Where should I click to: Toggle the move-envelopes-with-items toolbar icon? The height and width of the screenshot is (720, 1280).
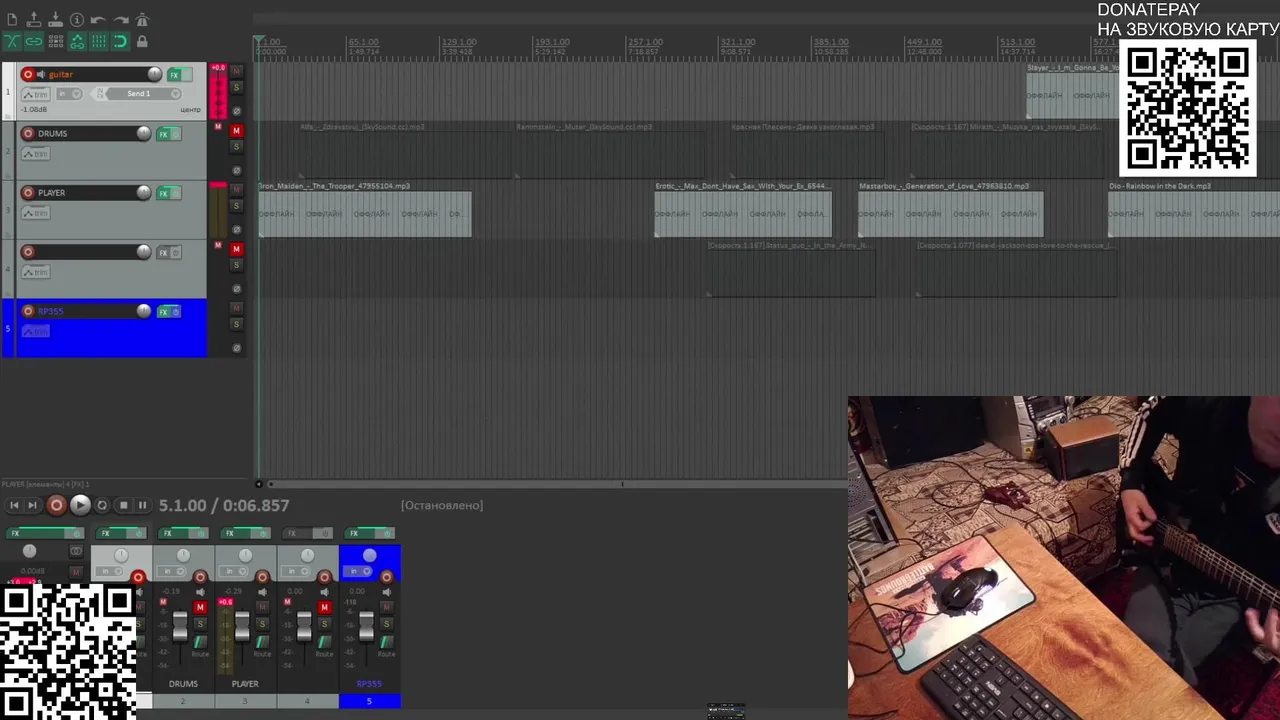tap(77, 41)
